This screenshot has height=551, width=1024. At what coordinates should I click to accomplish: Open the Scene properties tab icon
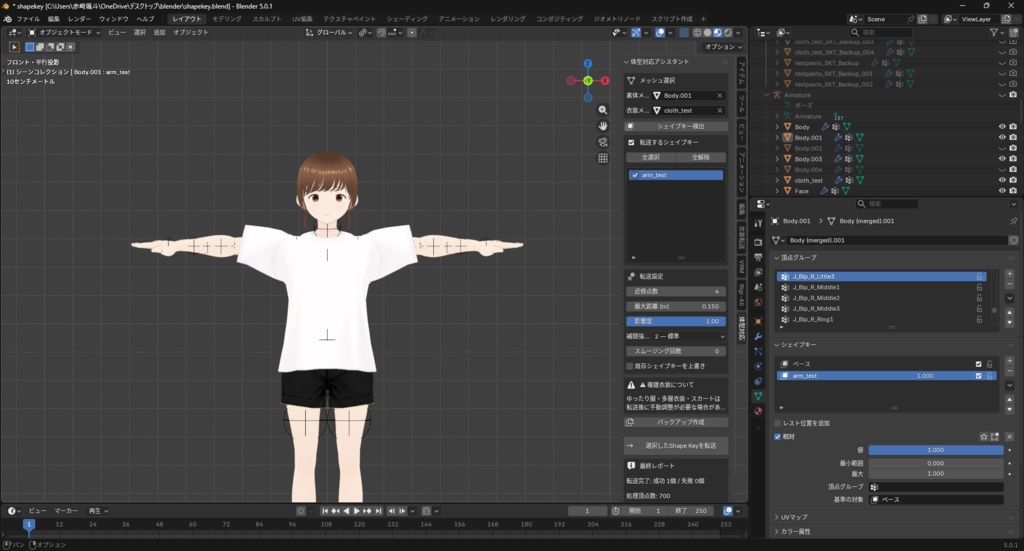coord(758,287)
